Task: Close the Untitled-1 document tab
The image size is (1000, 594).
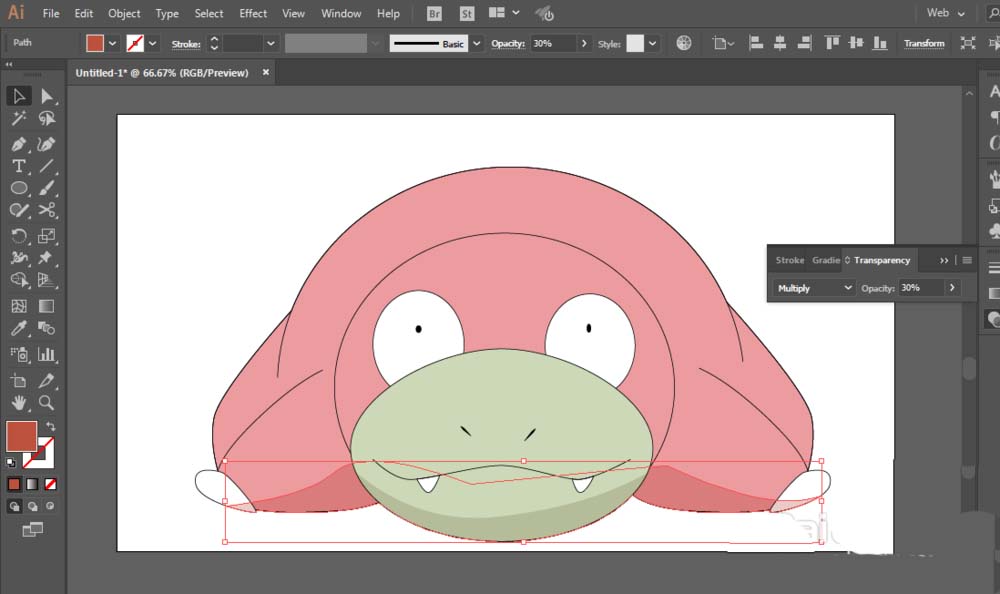Action: [x=266, y=73]
